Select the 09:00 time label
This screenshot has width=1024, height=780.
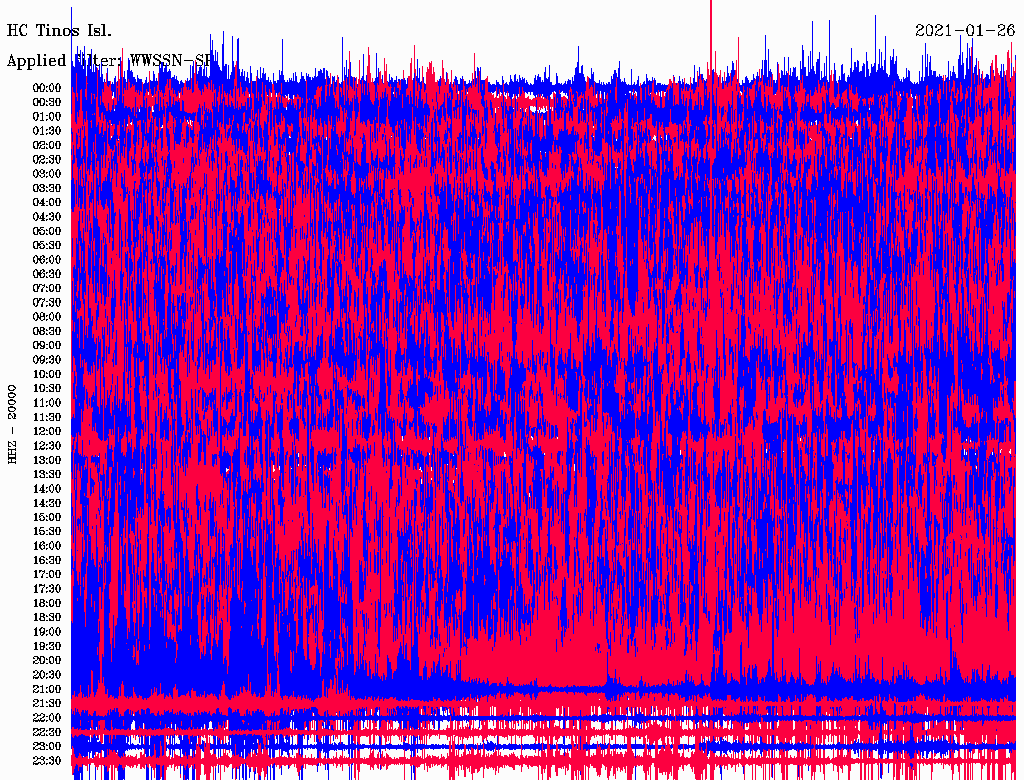46,346
